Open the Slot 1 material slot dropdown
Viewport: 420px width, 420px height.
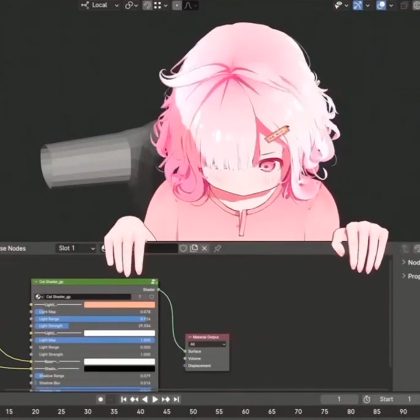coord(76,248)
